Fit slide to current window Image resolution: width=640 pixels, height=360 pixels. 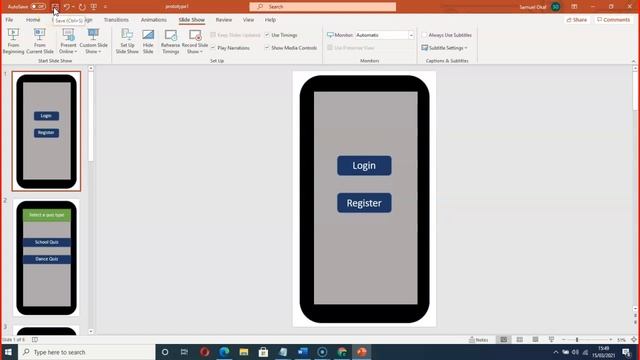[x=634, y=340]
